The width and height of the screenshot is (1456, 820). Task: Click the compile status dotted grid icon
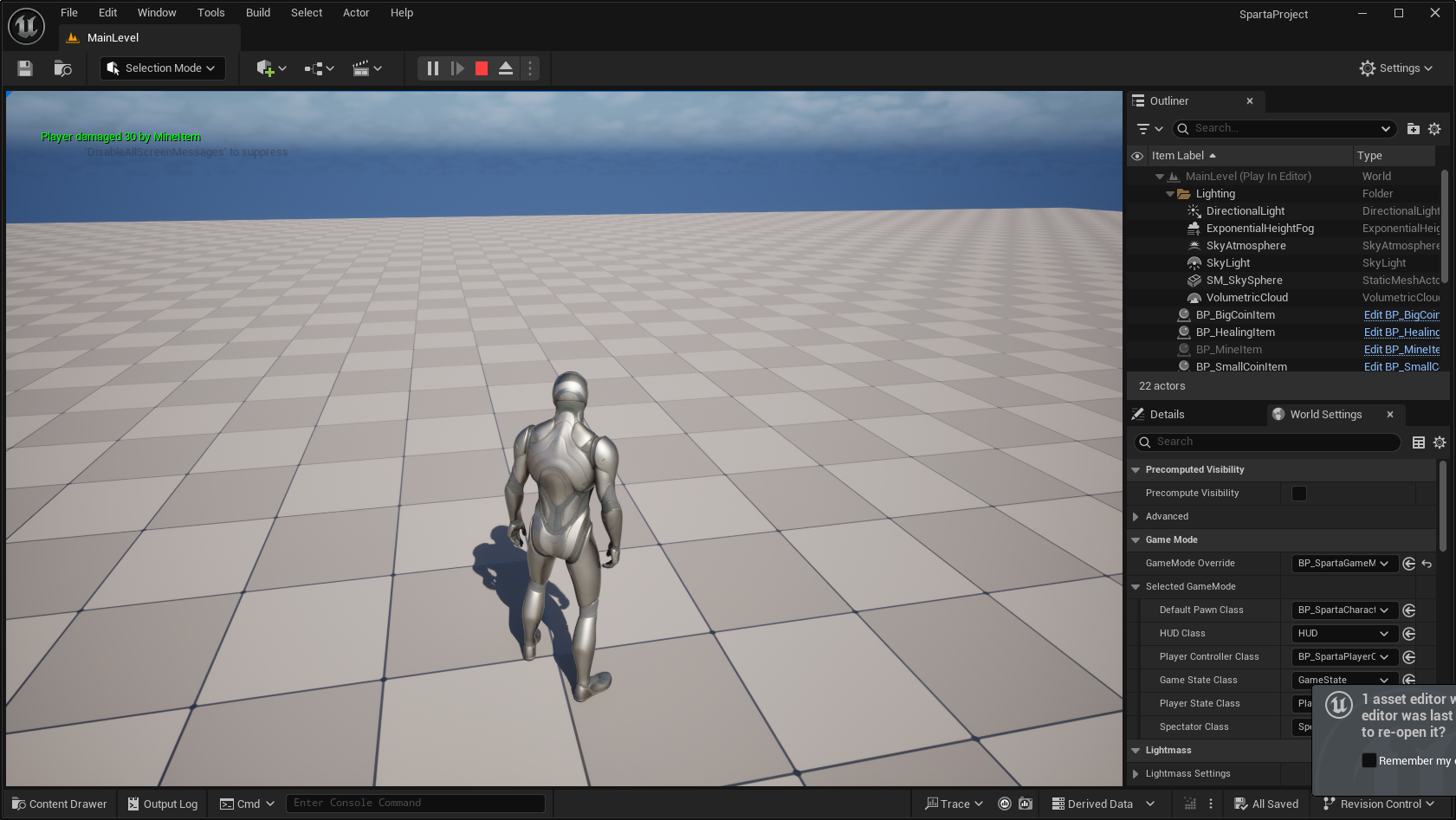[1190, 804]
